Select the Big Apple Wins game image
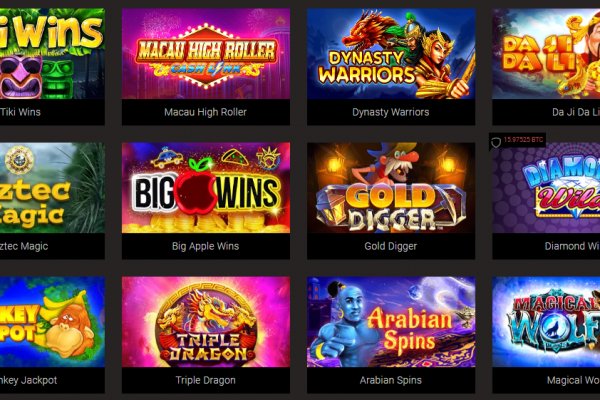Screen dimensions: 600x400 click(x=206, y=188)
